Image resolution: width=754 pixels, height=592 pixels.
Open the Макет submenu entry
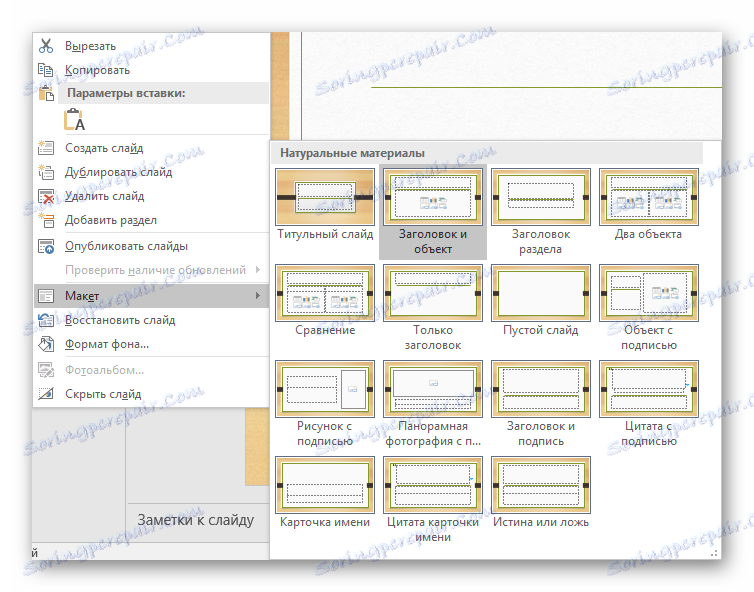151,296
